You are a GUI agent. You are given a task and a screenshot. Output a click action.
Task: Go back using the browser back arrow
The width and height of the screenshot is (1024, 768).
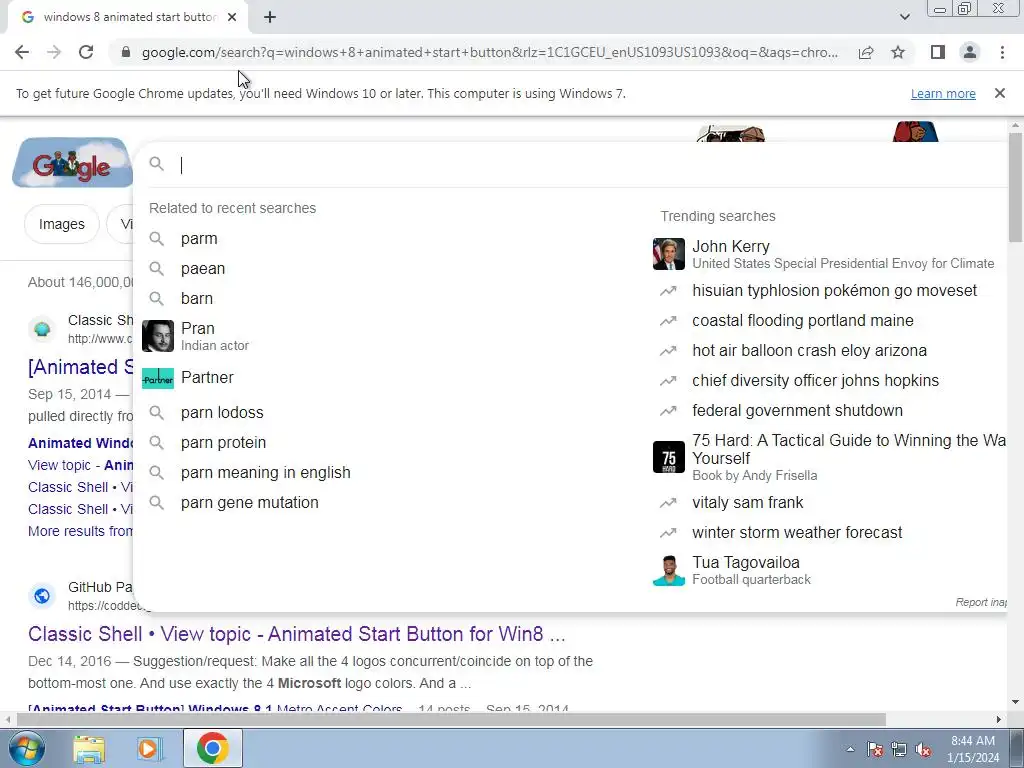[x=22, y=52]
